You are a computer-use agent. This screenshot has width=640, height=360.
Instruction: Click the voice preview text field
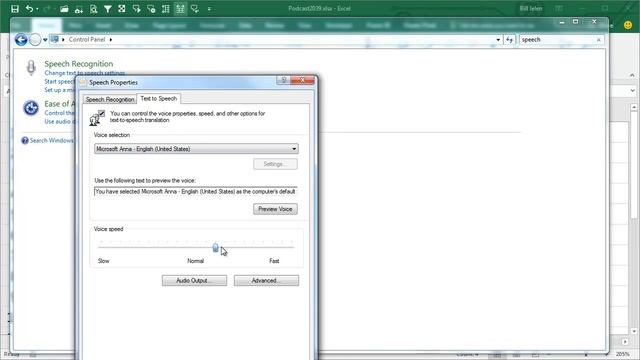tap(196, 191)
